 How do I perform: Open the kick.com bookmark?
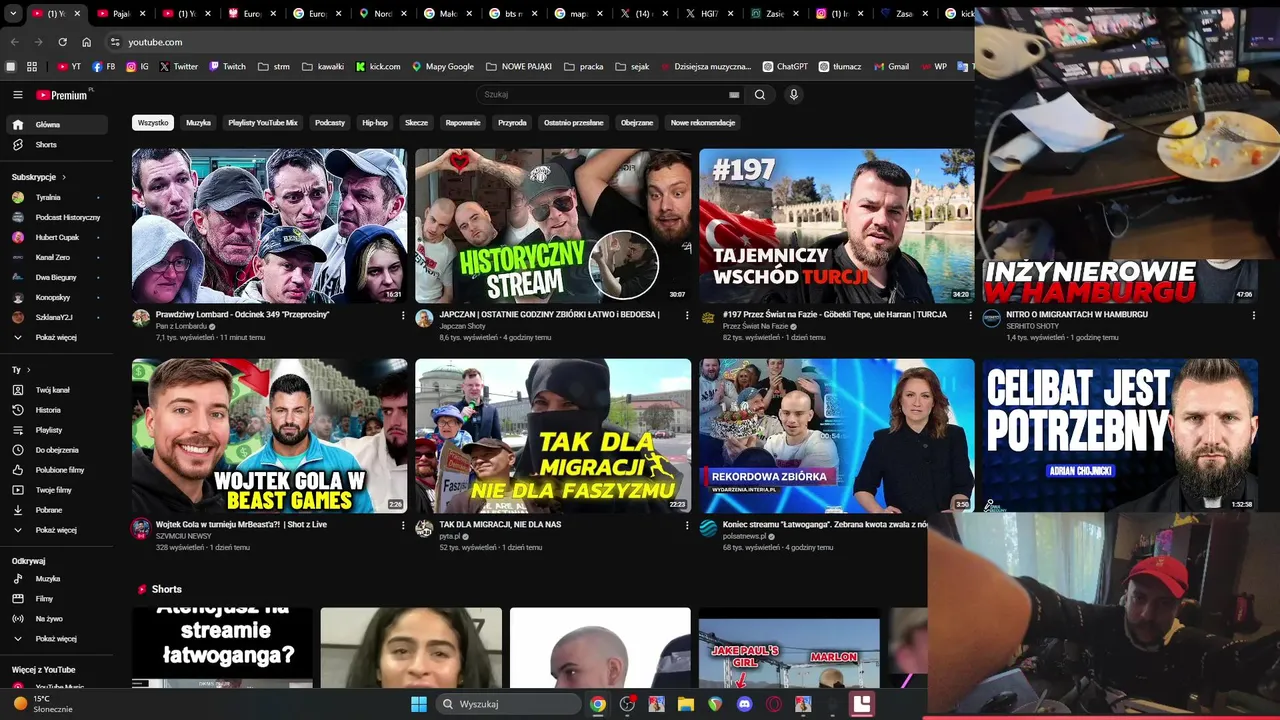(x=378, y=67)
